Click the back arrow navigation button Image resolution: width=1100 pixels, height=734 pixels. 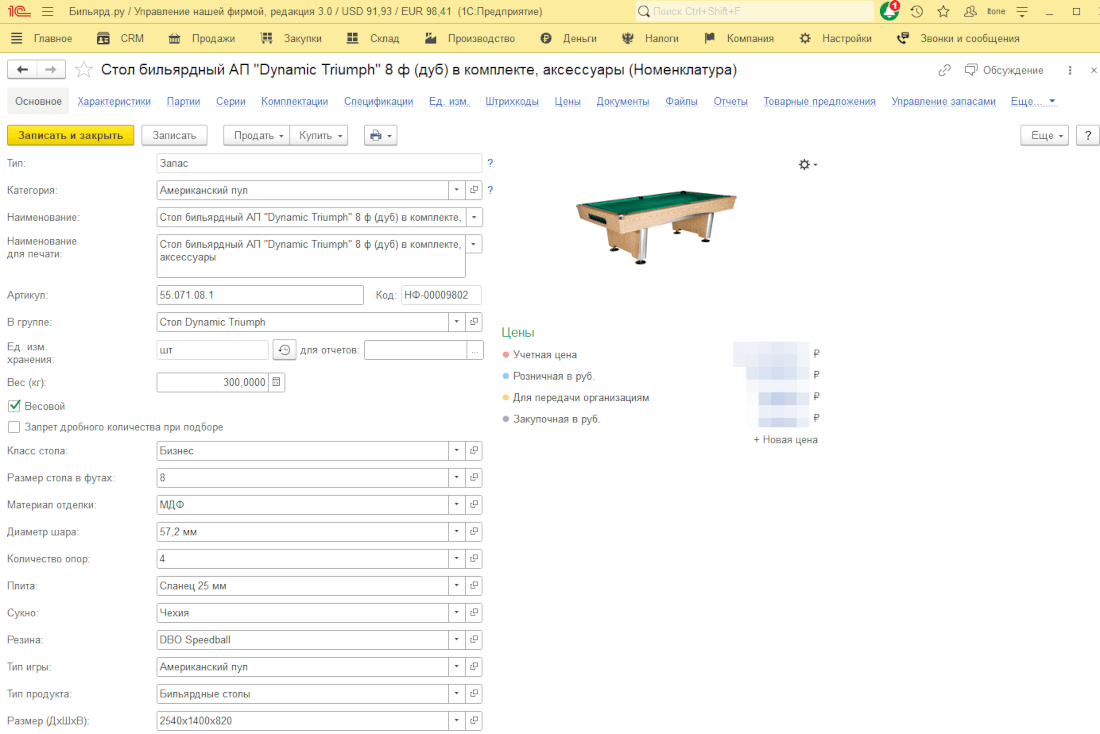23,69
